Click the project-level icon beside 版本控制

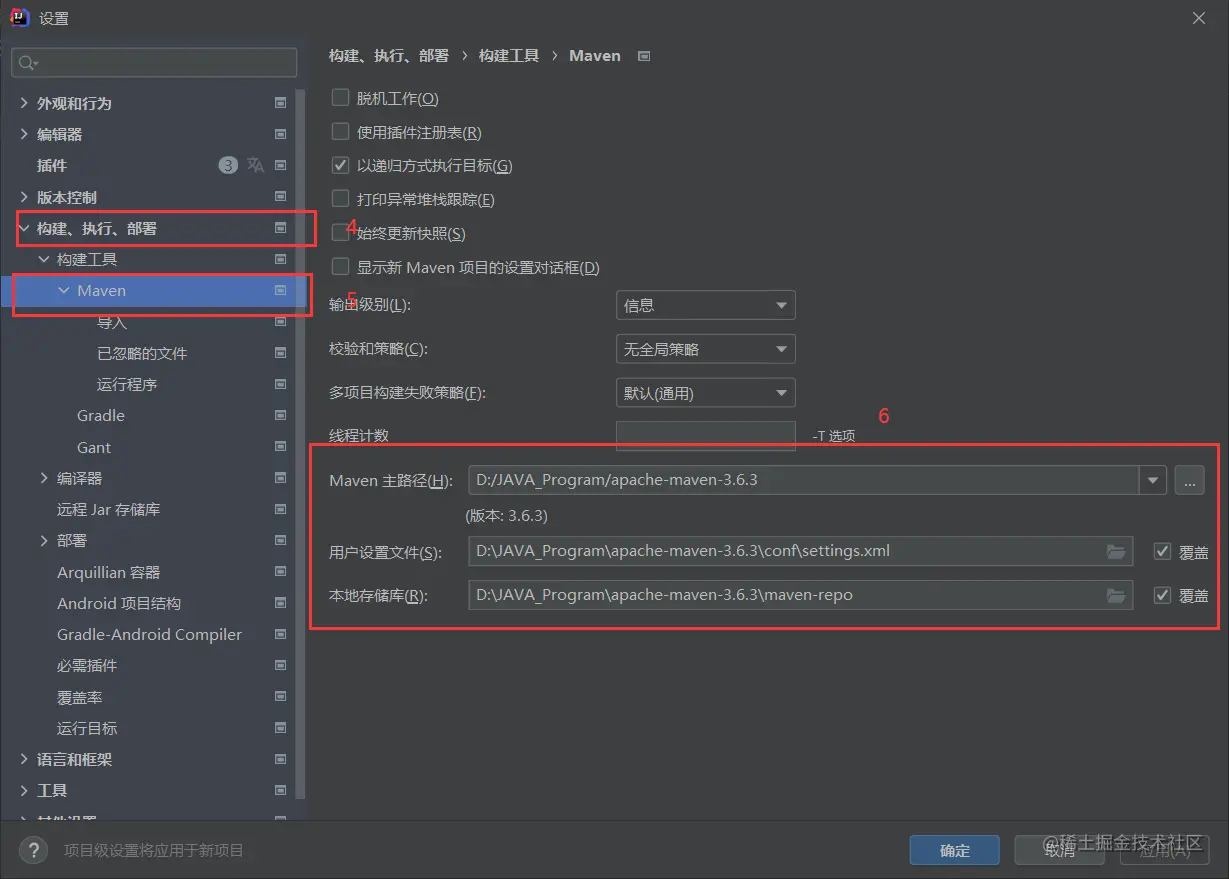(281, 197)
